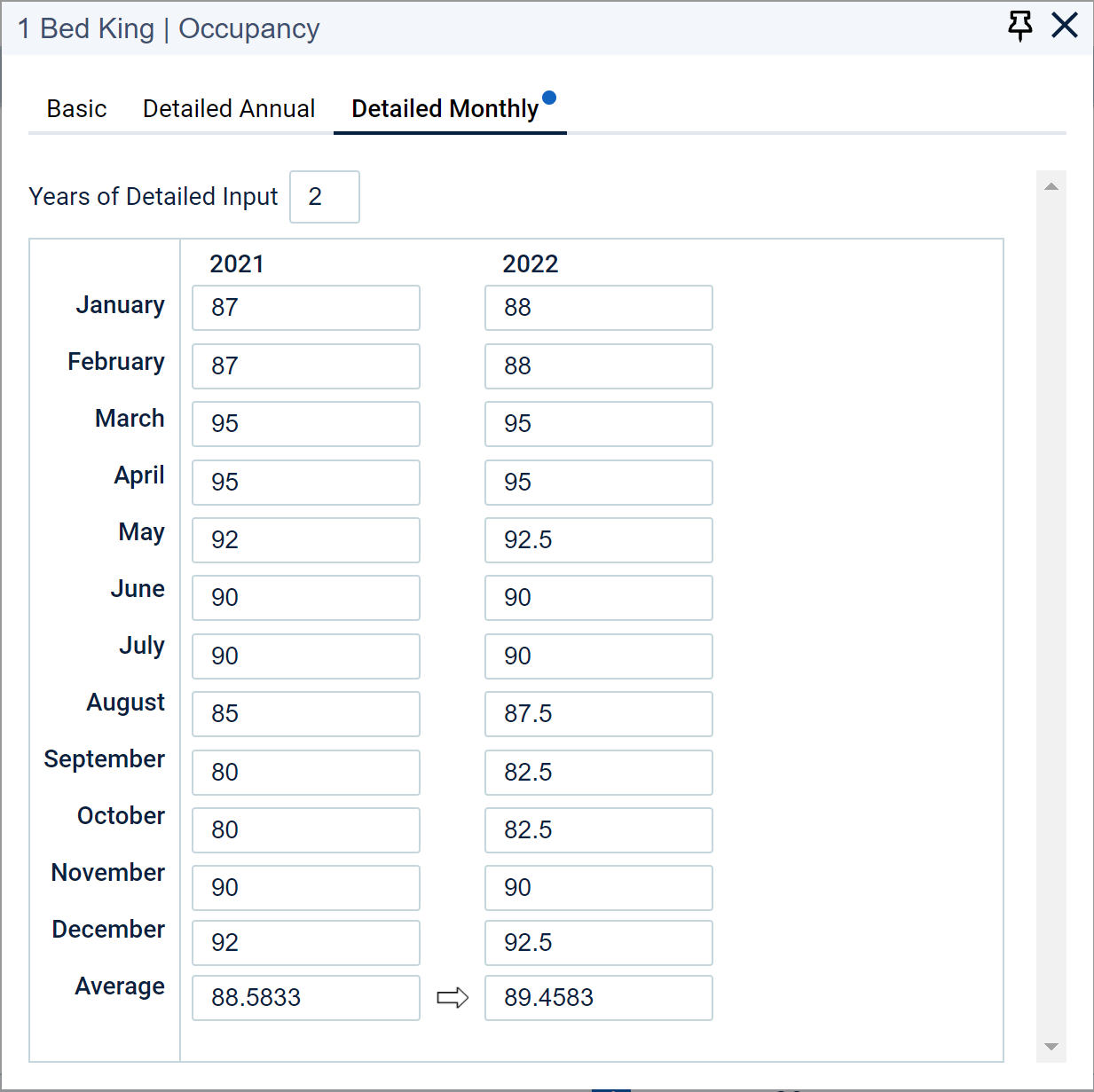
Task: Click the Years of Detailed Input label
Action: (x=153, y=197)
